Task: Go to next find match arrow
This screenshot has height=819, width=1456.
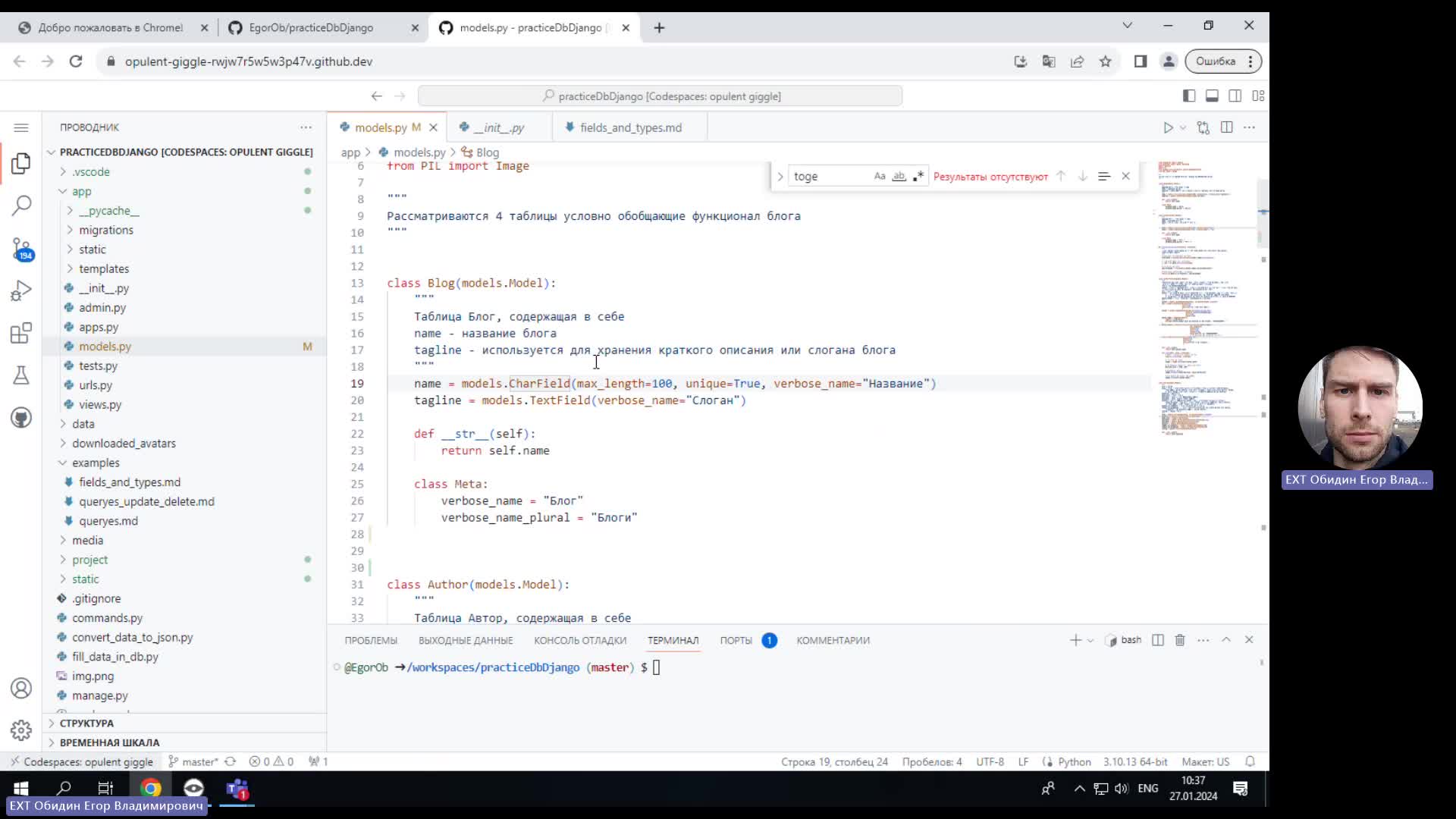Action: (x=1082, y=176)
